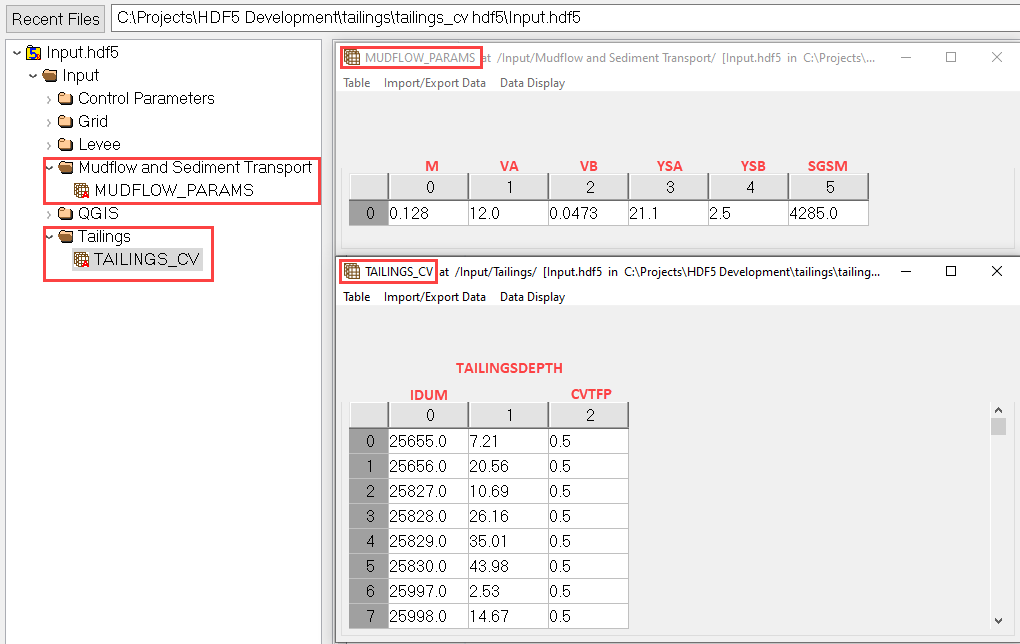Click the QGIS folder icon
The width and height of the screenshot is (1020, 644).
click(x=66, y=213)
